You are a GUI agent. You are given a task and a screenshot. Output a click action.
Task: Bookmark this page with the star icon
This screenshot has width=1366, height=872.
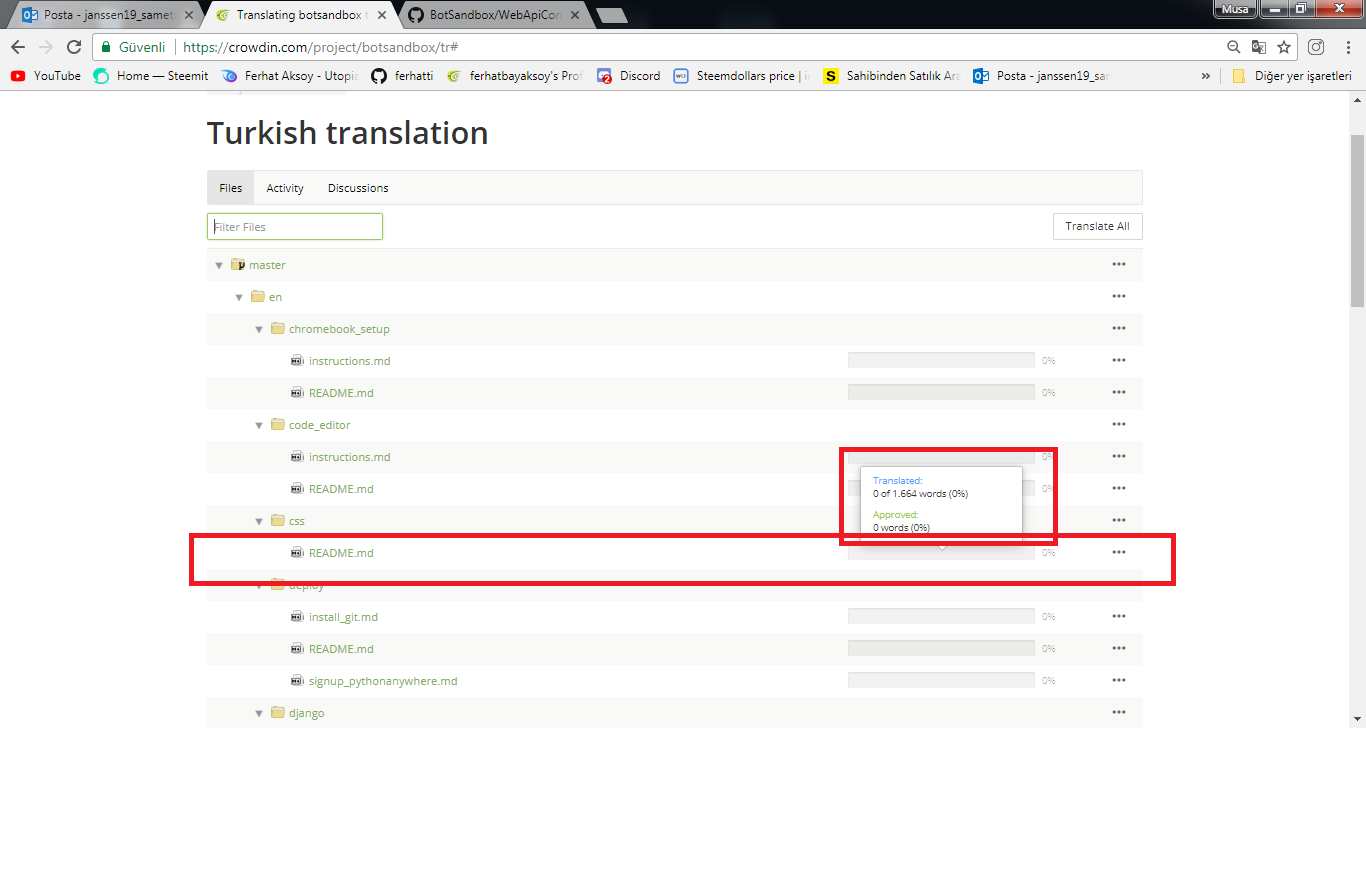[x=1284, y=47]
